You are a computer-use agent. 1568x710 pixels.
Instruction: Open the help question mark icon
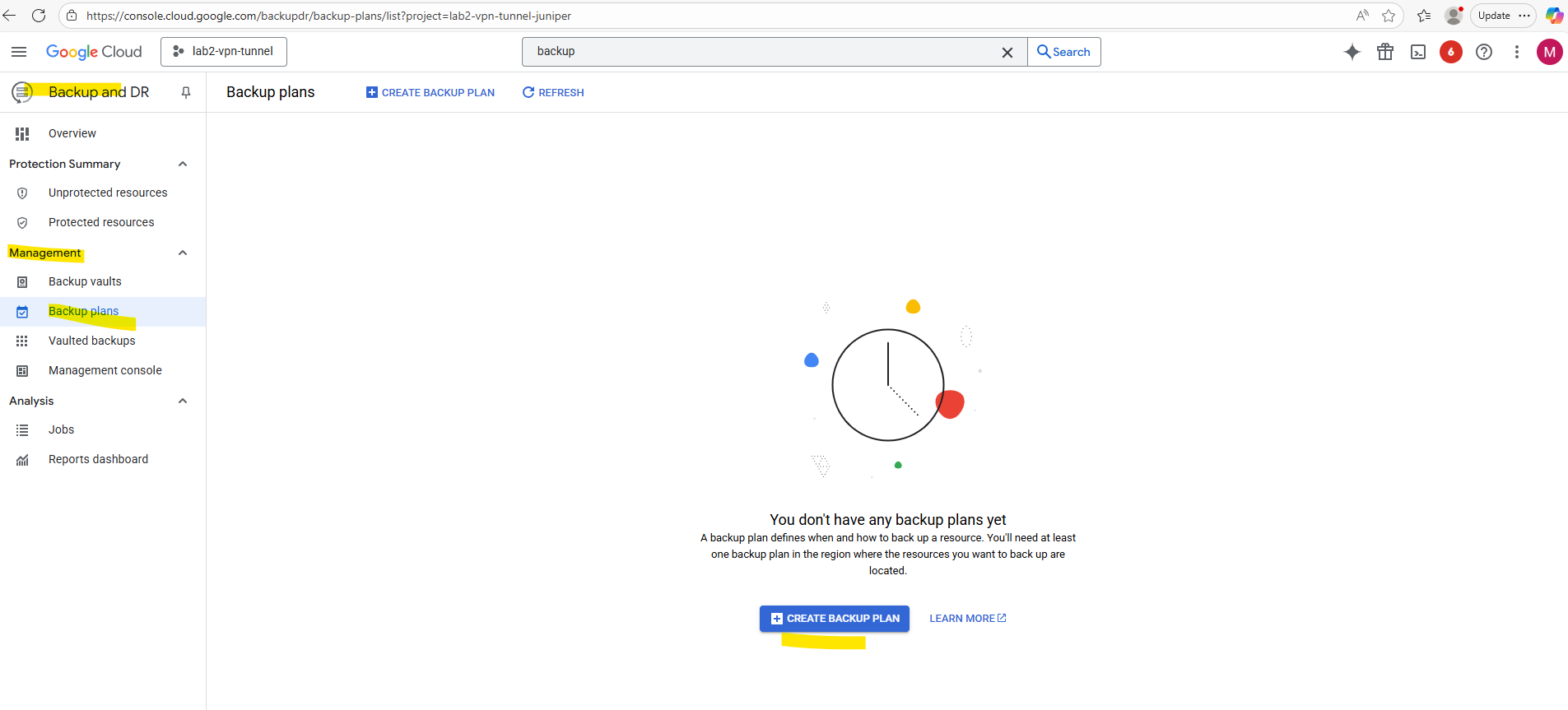pyautogui.click(x=1484, y=52)
